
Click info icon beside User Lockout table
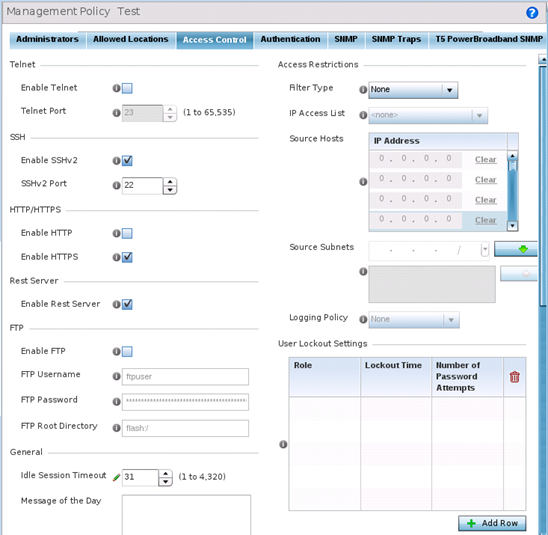pyautogui.click(x=283, y=444)
